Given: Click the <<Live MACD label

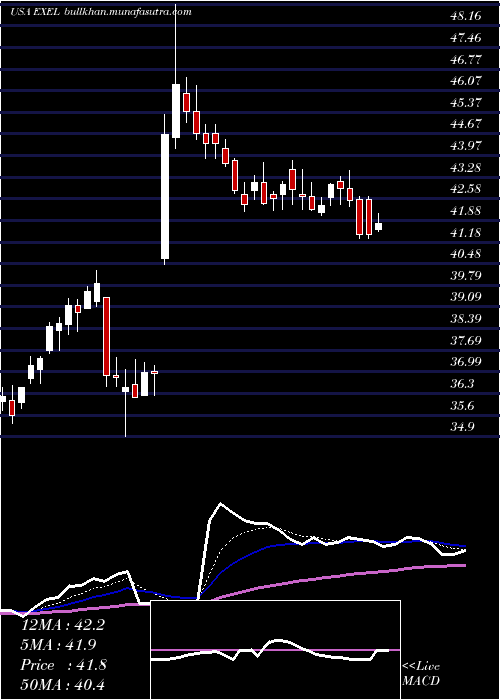Looking at the screenshot, I should [x=421, y=673].
